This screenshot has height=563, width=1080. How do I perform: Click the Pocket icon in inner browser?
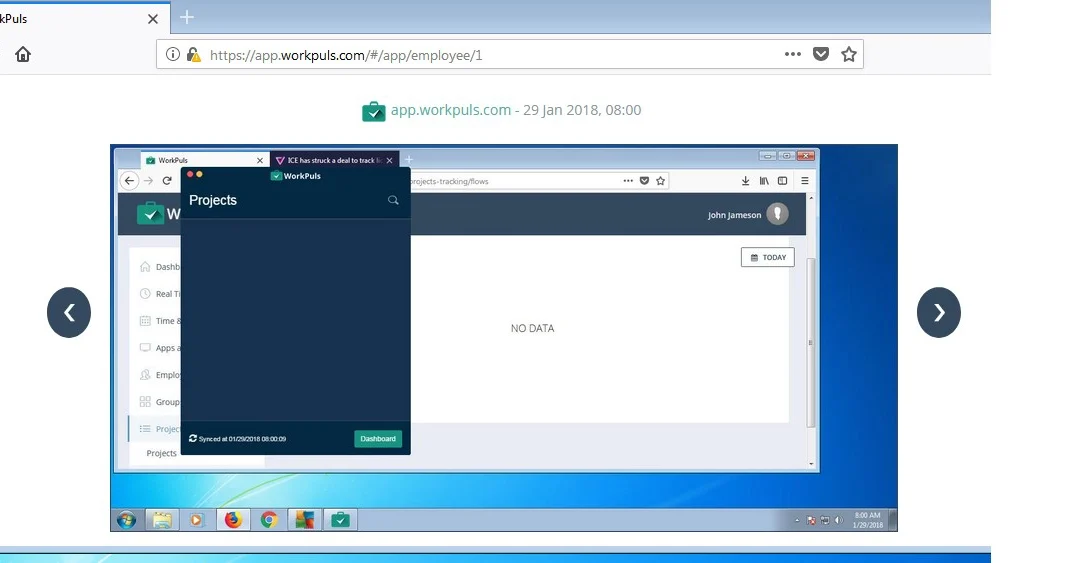coord(644,181)
